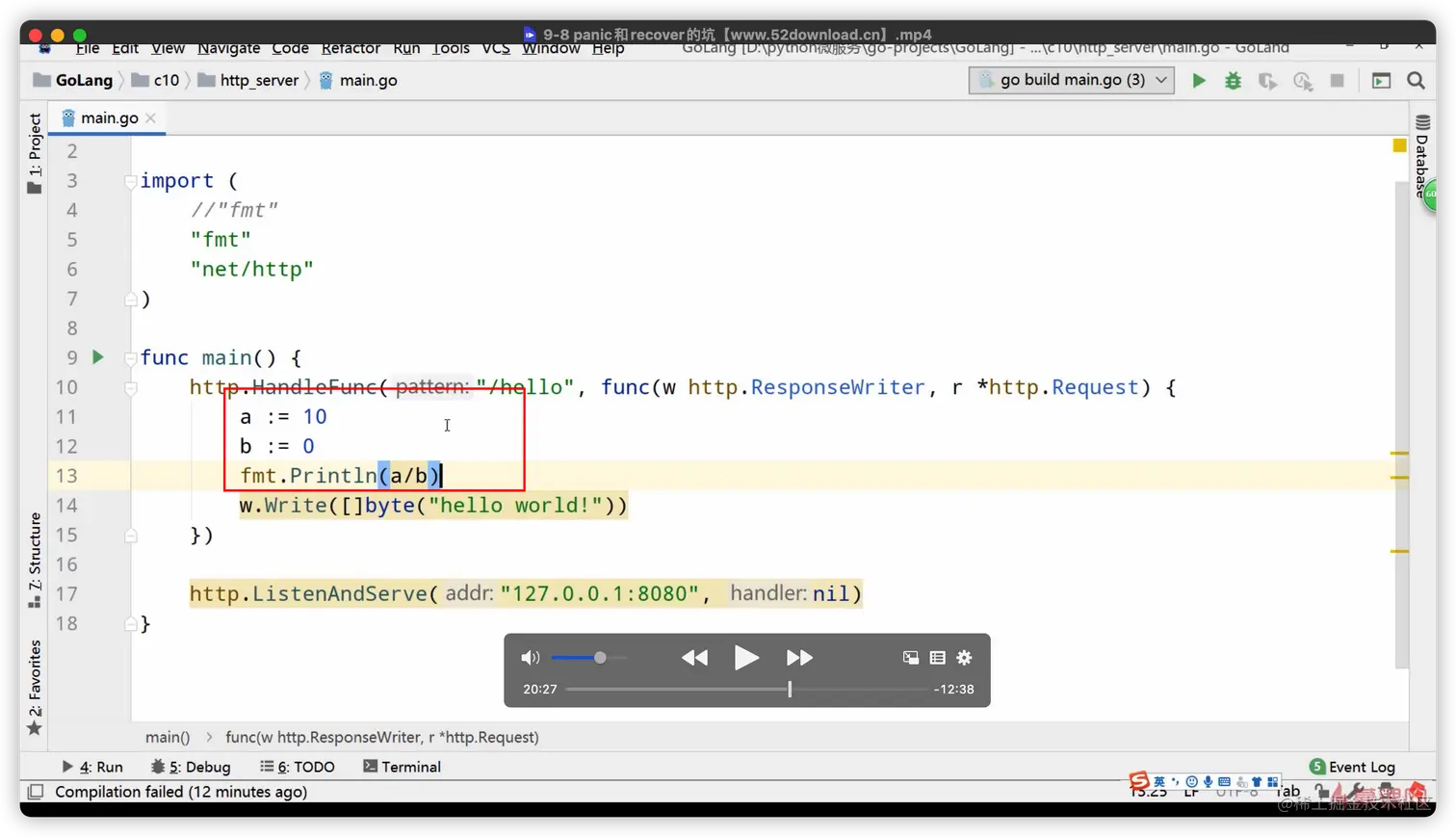Click the profiler run icon
Viewport: 1456px width, 837px height.
tap(1303, 81)
